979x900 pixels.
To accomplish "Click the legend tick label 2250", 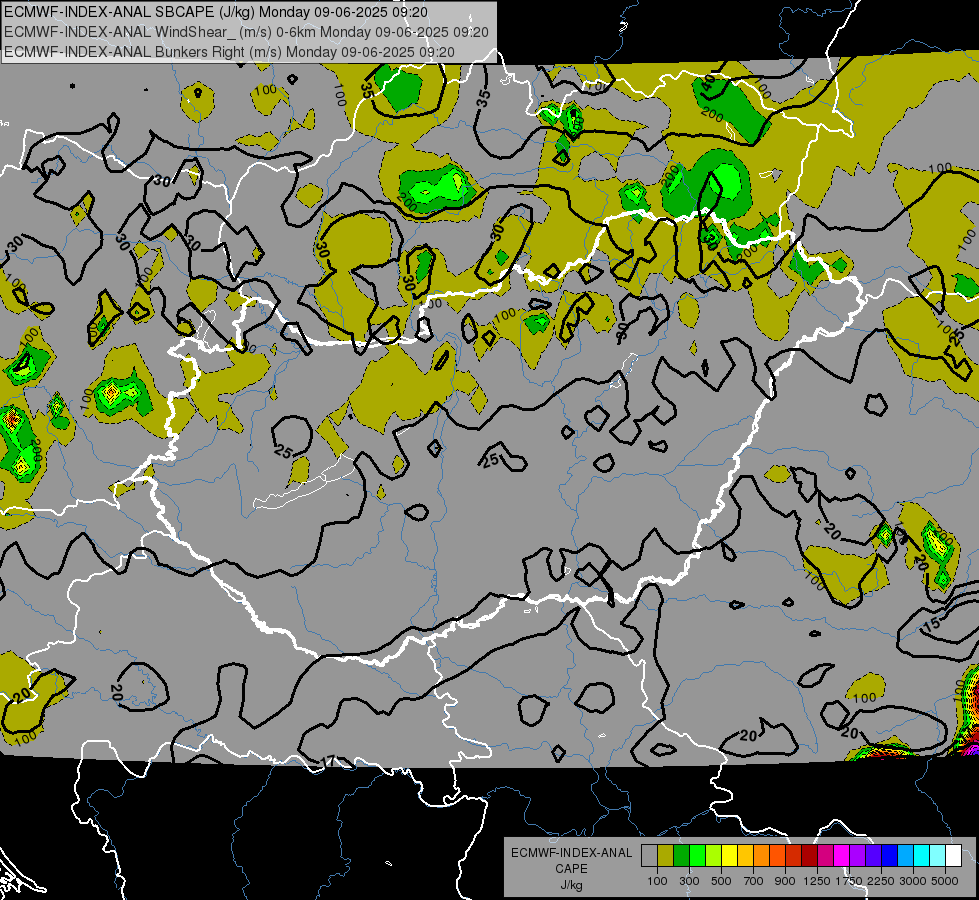I will (880, 881).
